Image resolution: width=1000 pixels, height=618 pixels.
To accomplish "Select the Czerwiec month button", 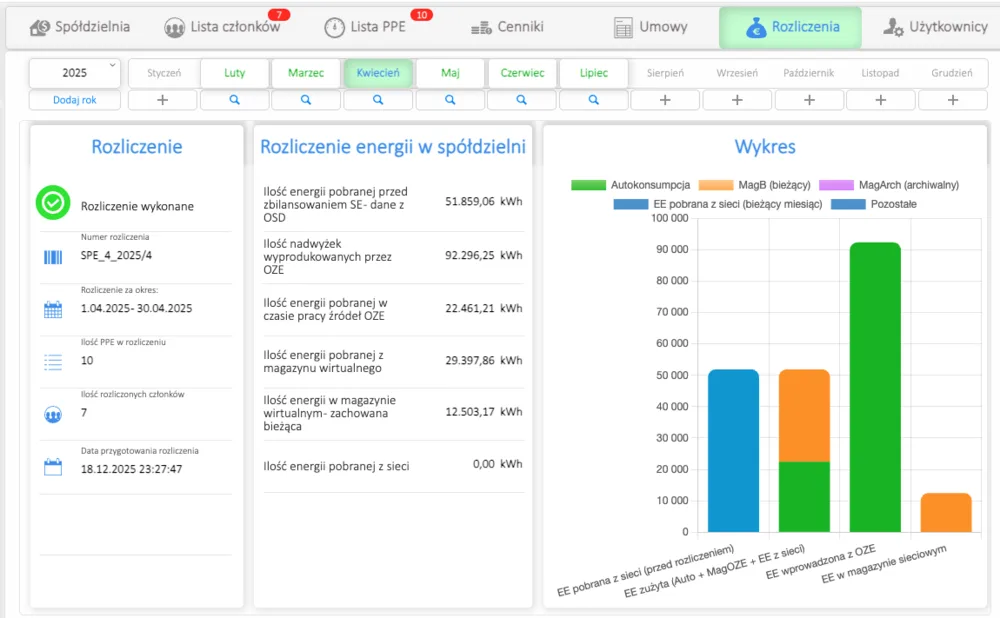I will pyautogui.click(x=522, y=73).
